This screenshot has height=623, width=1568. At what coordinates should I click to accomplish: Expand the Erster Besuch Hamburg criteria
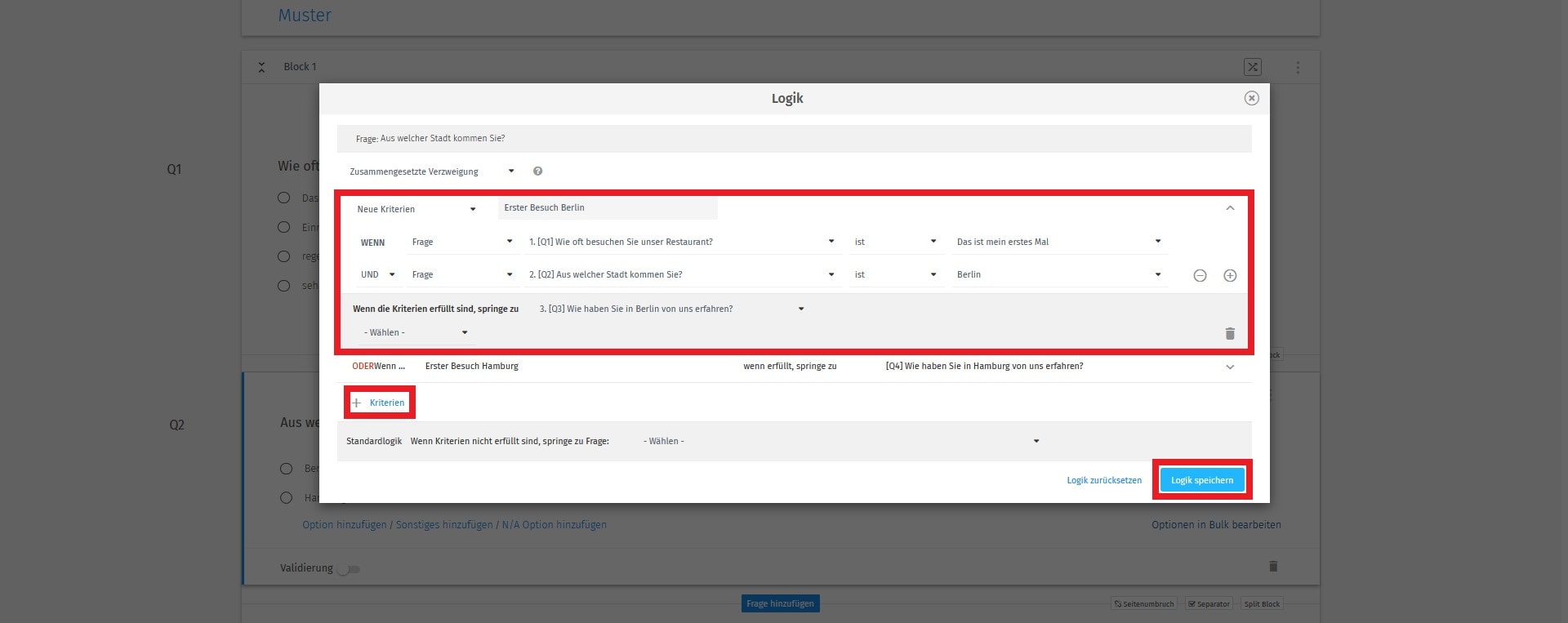click(x=1230, y=367)
